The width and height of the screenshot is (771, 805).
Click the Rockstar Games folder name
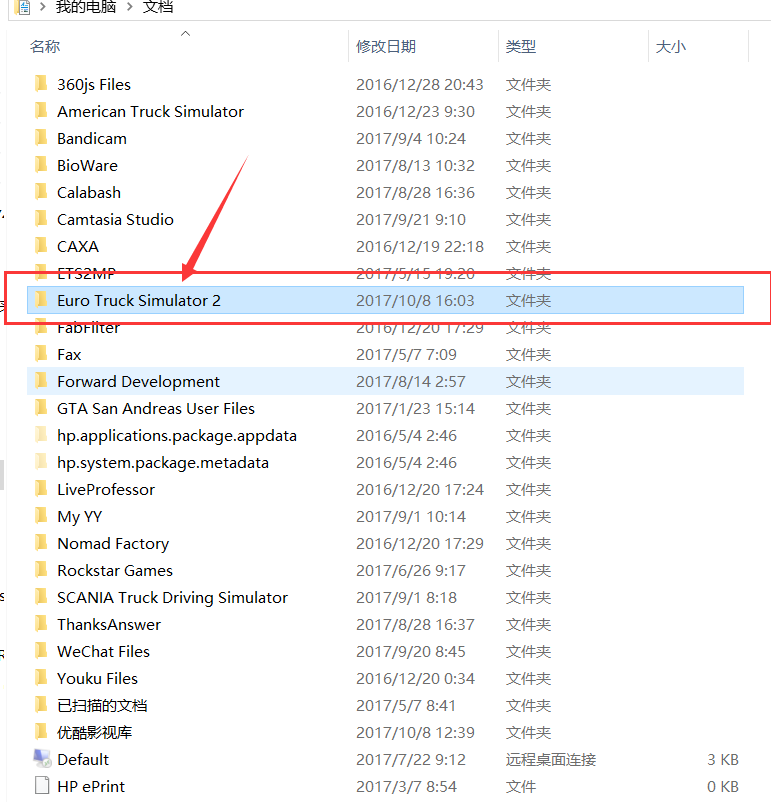[x=115, y=570]
